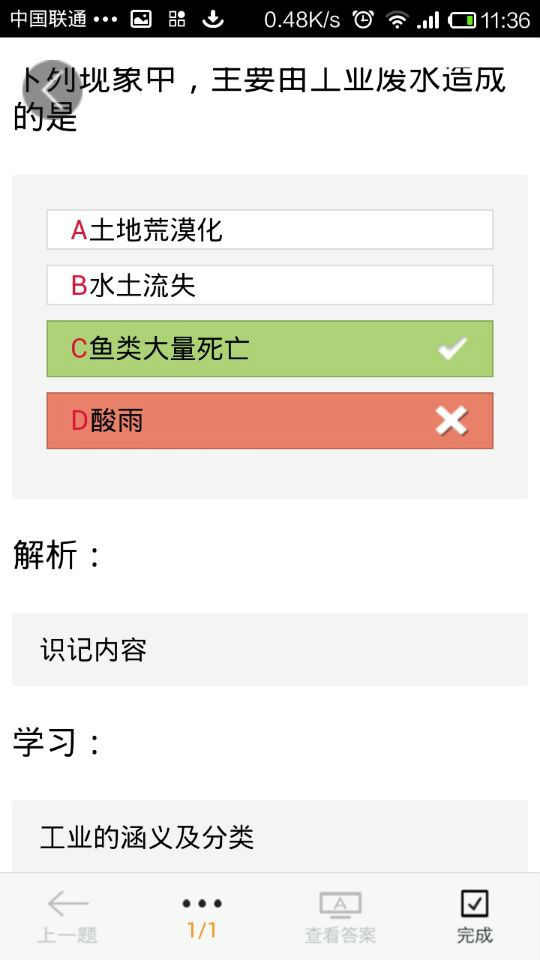
Task: Select answer option A 土地荒漠化
Action: [270, 230]
